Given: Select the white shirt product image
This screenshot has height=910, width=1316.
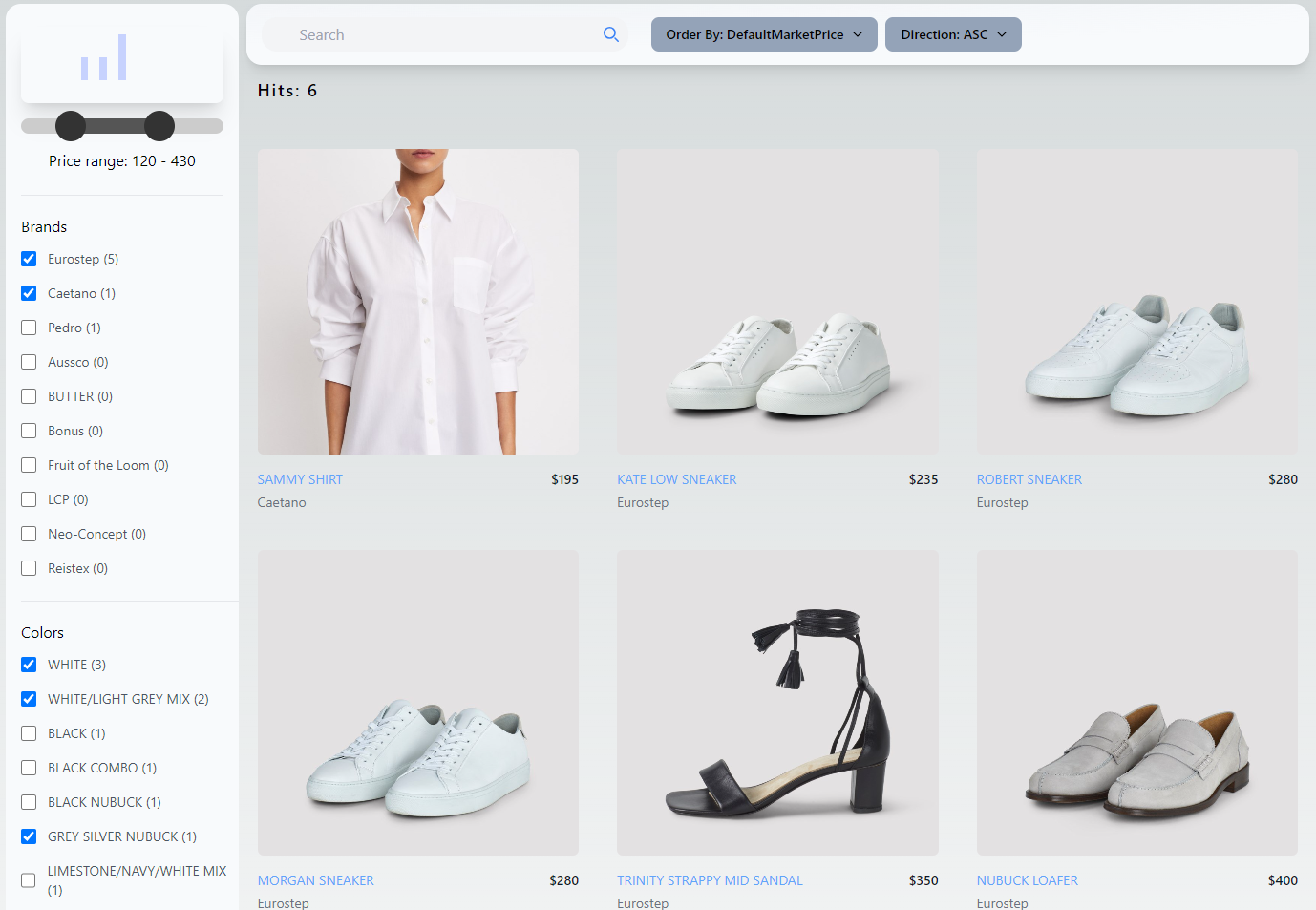Looking at the screenshot, I should tap(418, 301).
